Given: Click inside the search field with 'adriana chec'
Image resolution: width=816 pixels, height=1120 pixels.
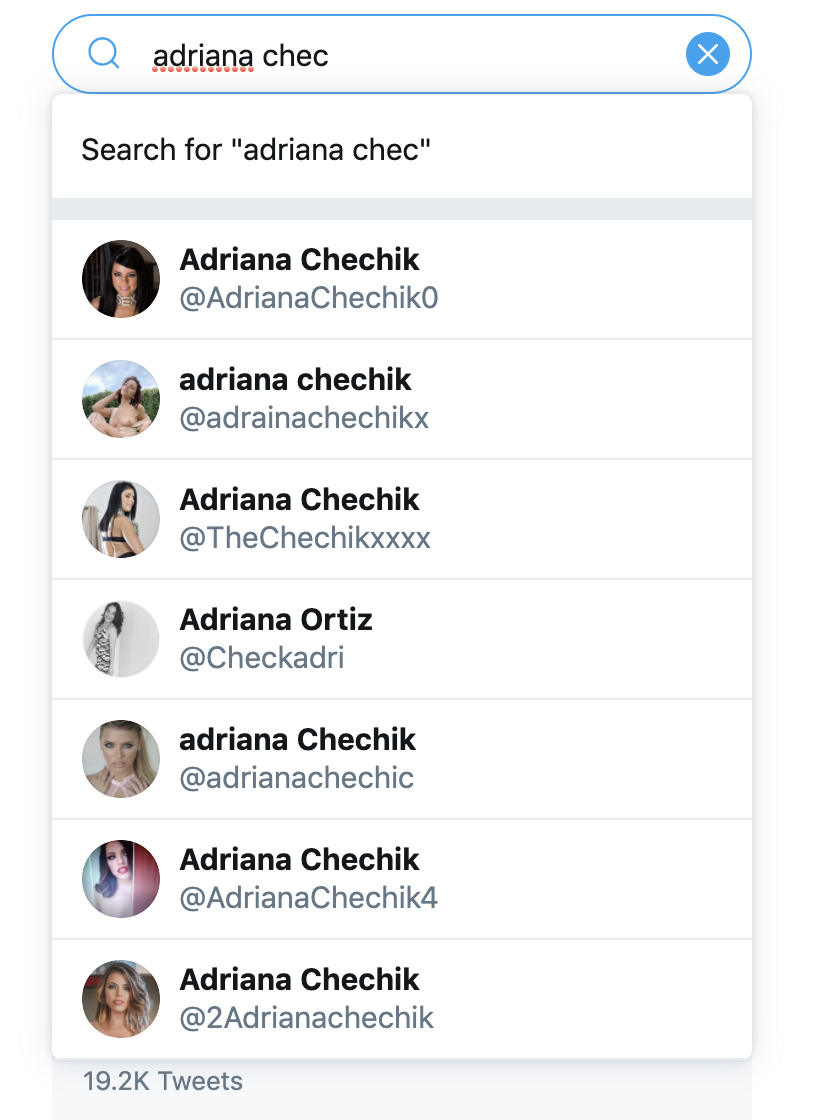Looking at the screenshot, I should [x=402, y=54].
